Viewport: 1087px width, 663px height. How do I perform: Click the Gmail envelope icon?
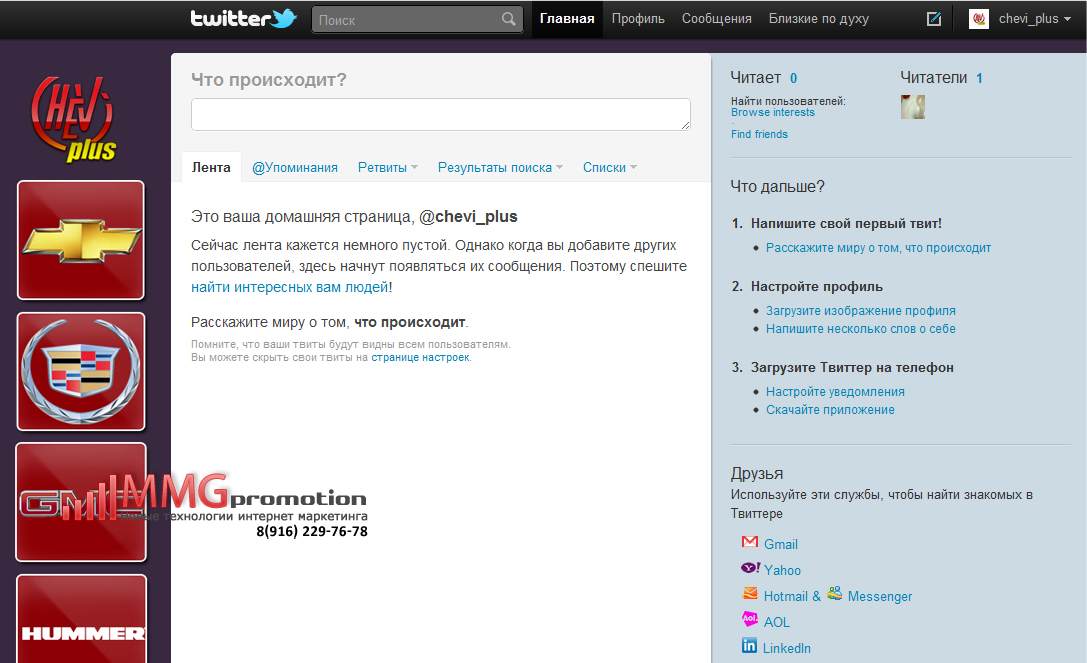(750, 542)
